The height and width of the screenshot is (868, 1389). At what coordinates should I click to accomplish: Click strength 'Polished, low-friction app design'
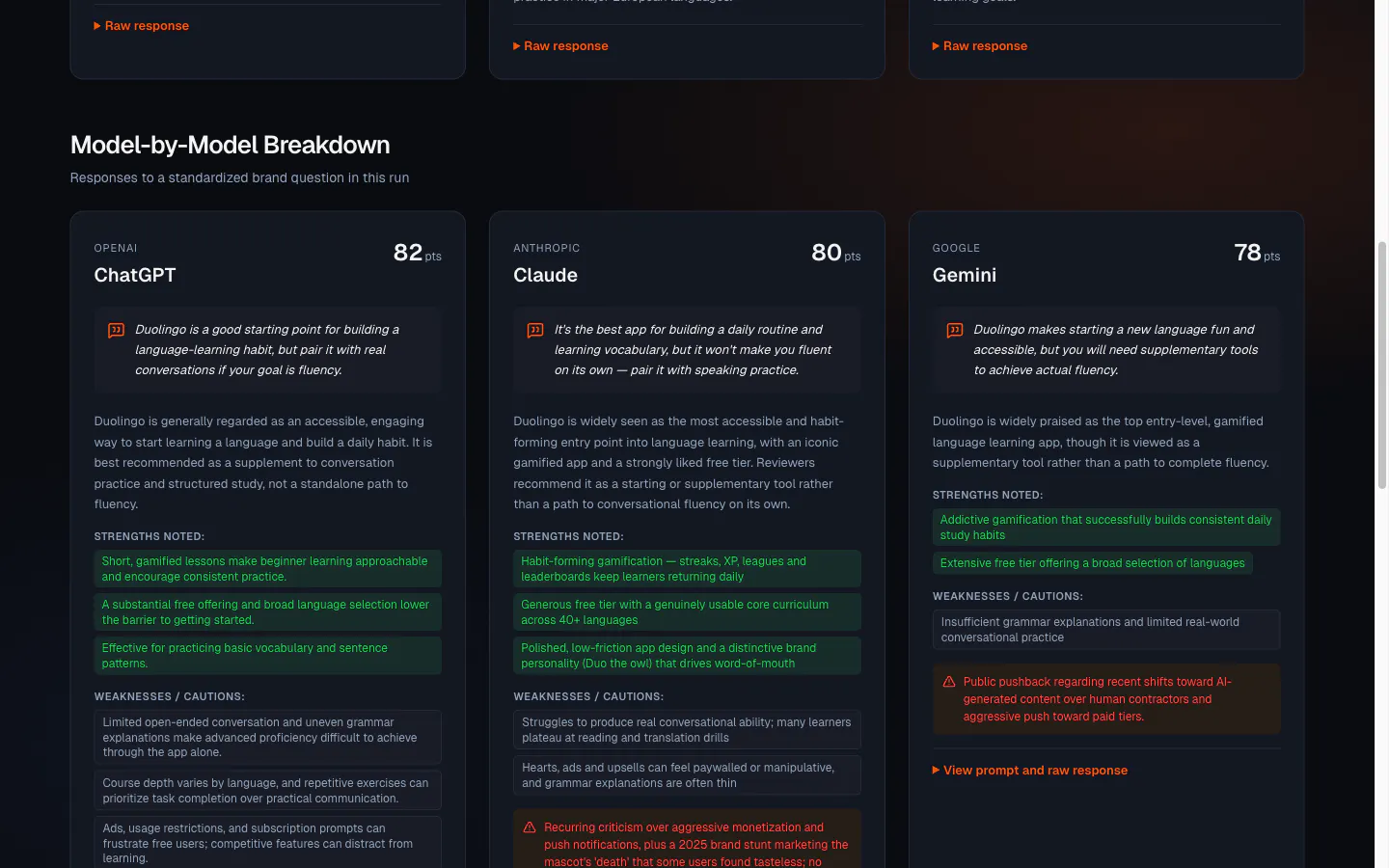[687, 656]
